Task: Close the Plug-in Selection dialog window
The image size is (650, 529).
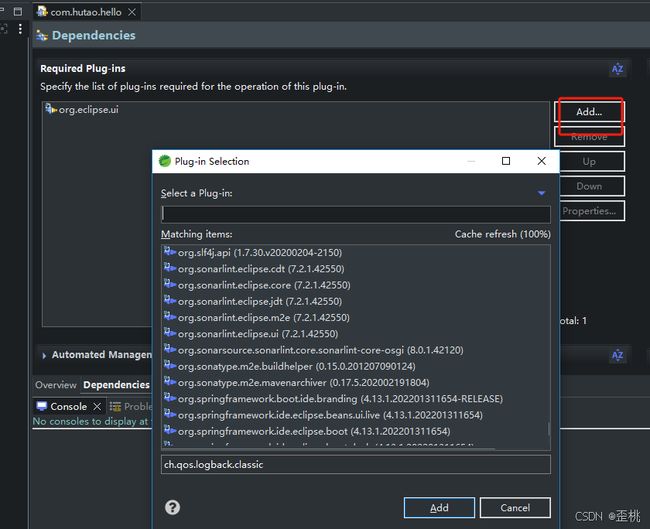Action: coord(541,161)
